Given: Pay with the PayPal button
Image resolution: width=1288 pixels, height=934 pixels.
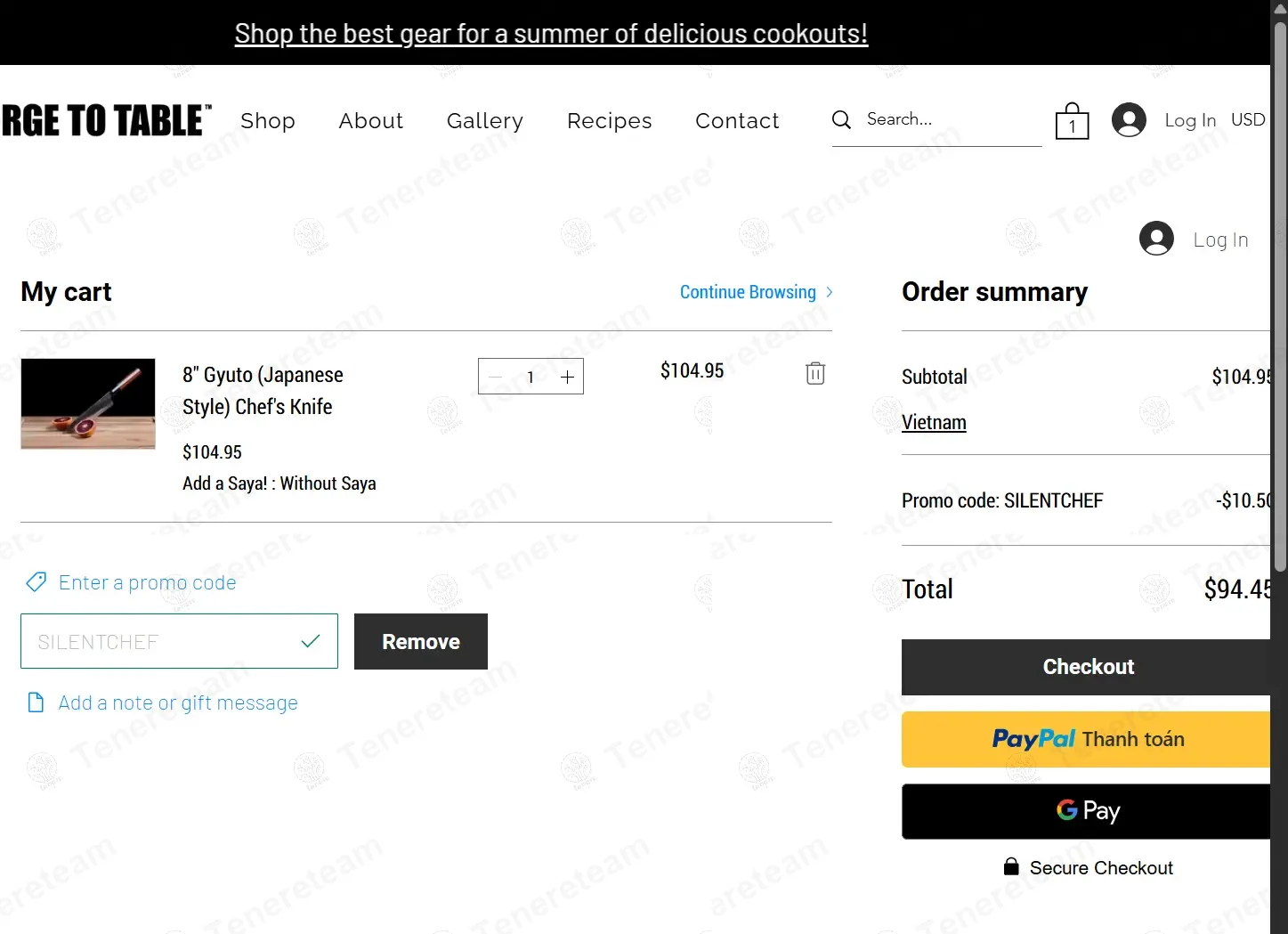Looking at the screenshot, I should (1087, 739).
